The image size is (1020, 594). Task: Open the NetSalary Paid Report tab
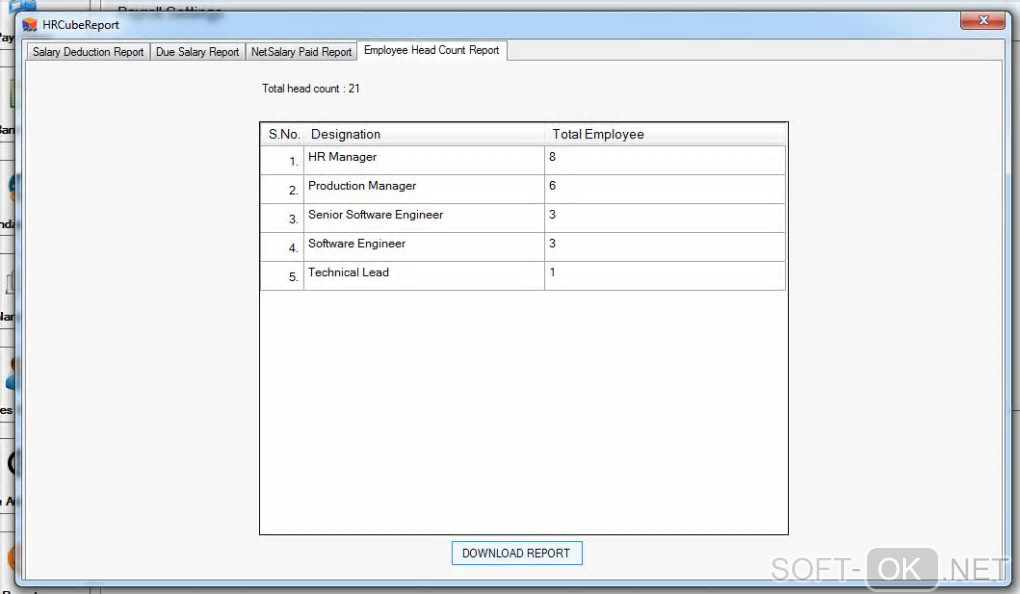click(301, 52)
